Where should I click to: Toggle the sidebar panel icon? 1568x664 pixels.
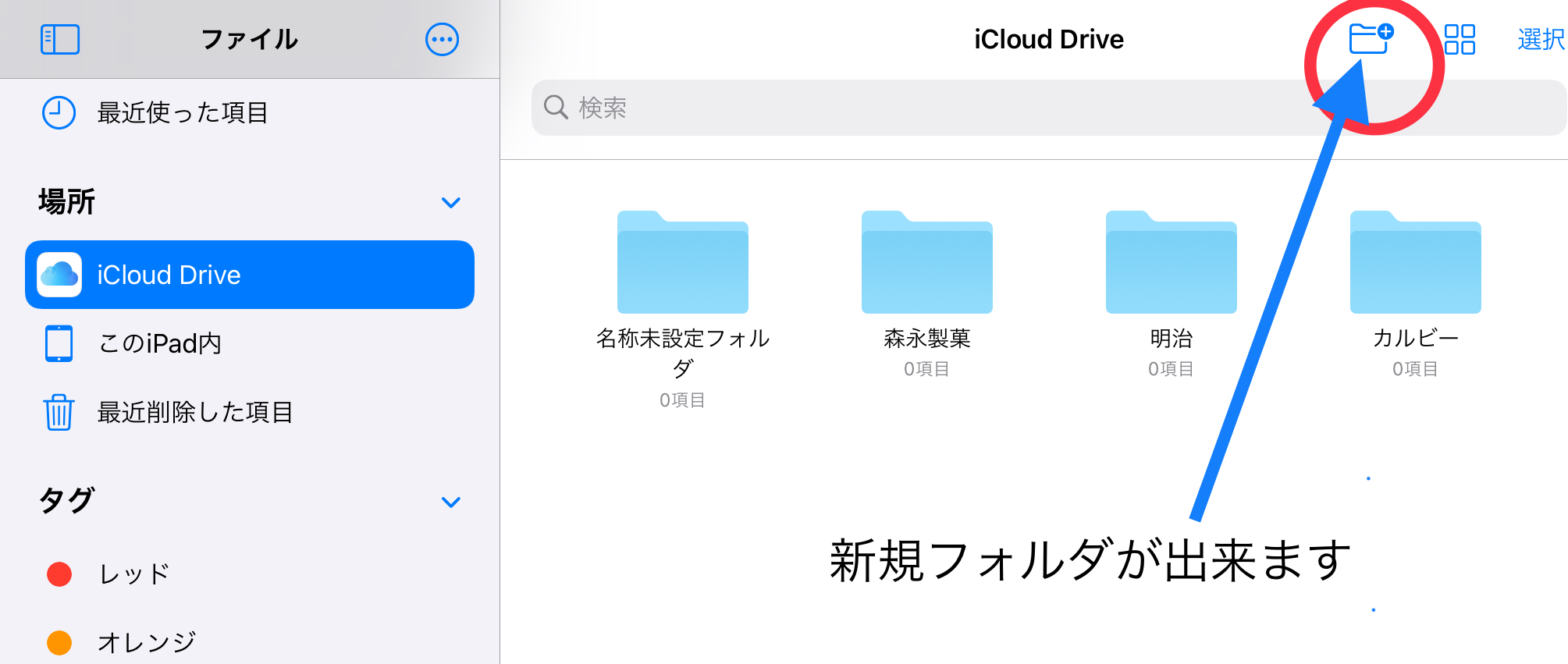pos(60,39)
